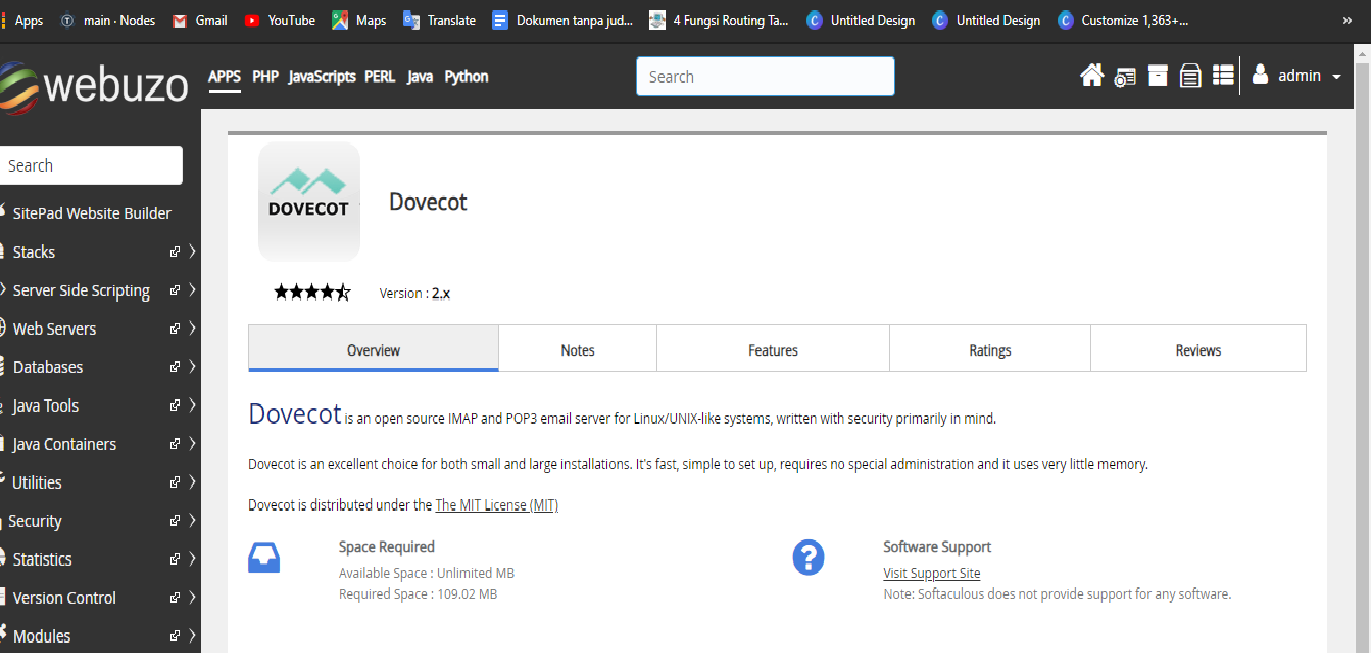Open Security external link icon
This screenshot has width=1371, height=653.
[175, 521]
